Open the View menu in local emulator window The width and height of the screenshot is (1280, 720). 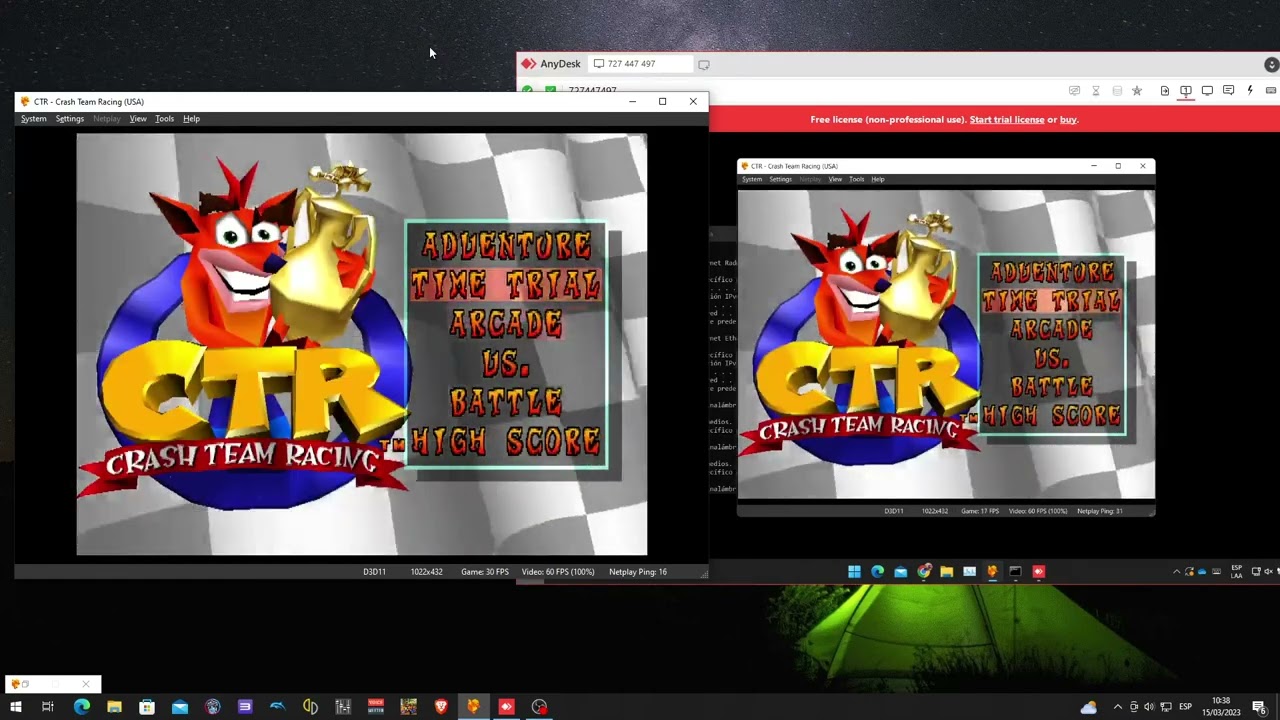(138, 119)
